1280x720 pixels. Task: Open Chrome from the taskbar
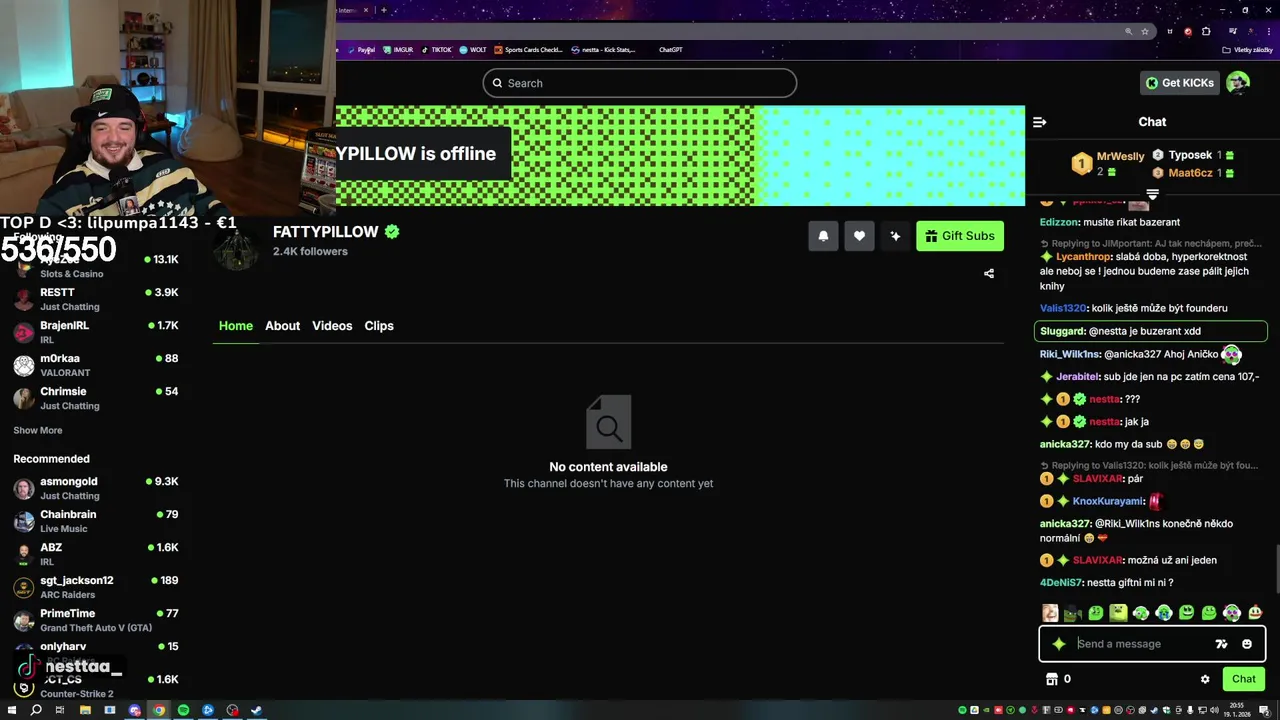[159, 710]
